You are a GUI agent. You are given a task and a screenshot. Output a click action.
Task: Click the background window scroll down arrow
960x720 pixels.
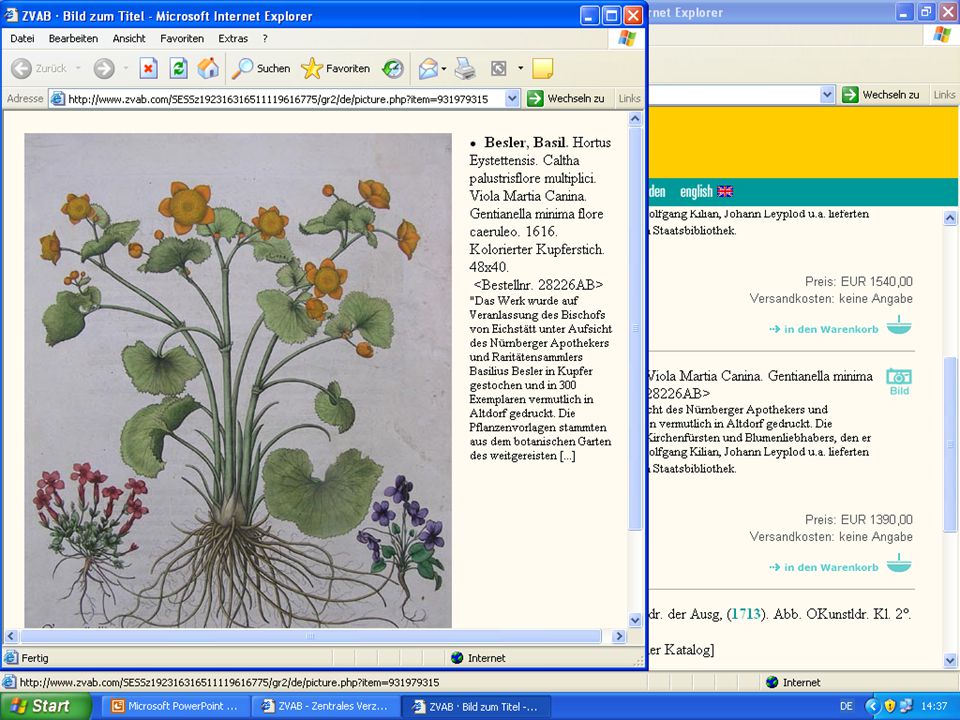tap(950, 661)
